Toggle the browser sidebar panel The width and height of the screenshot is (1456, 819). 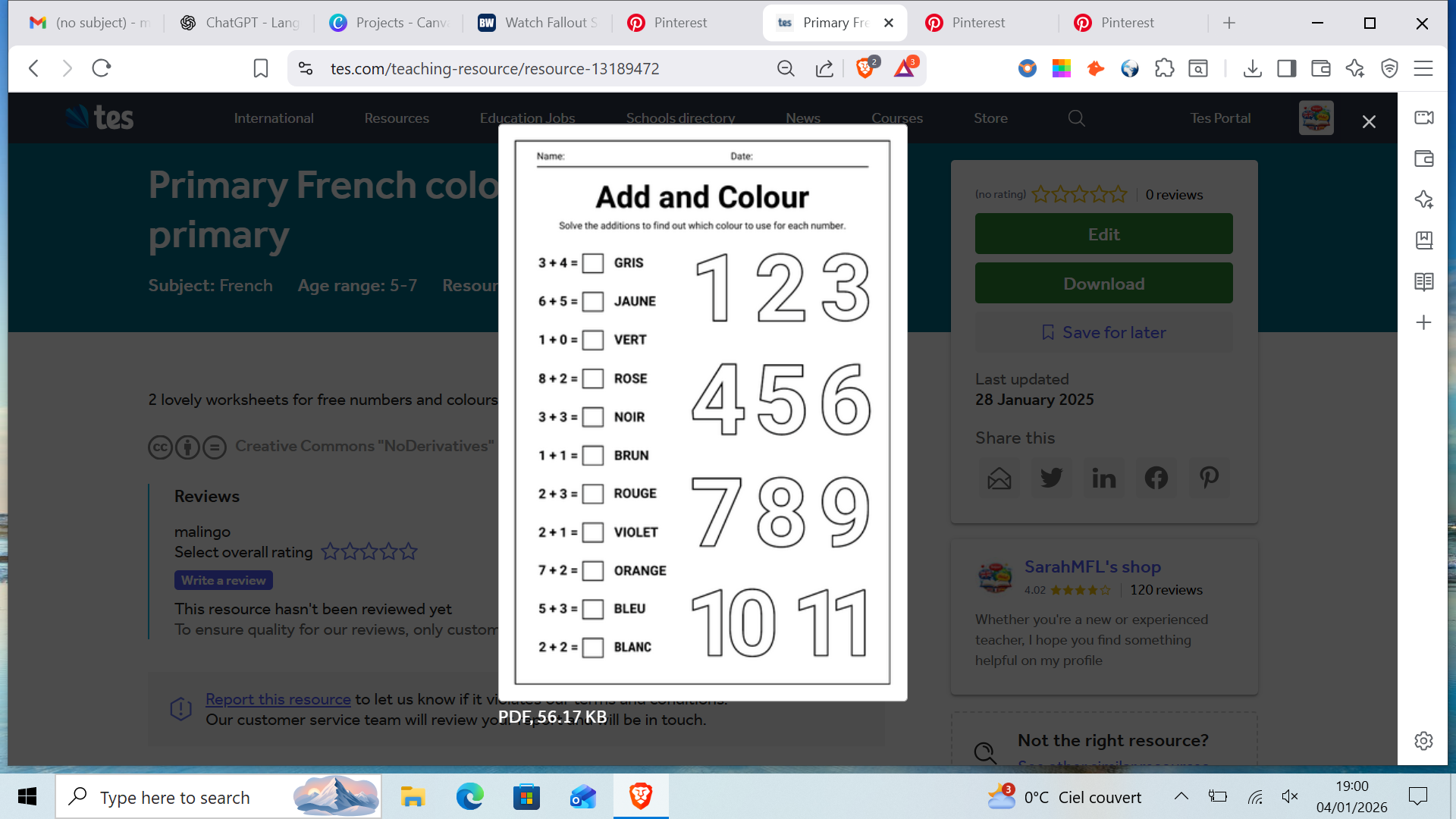1286,68
